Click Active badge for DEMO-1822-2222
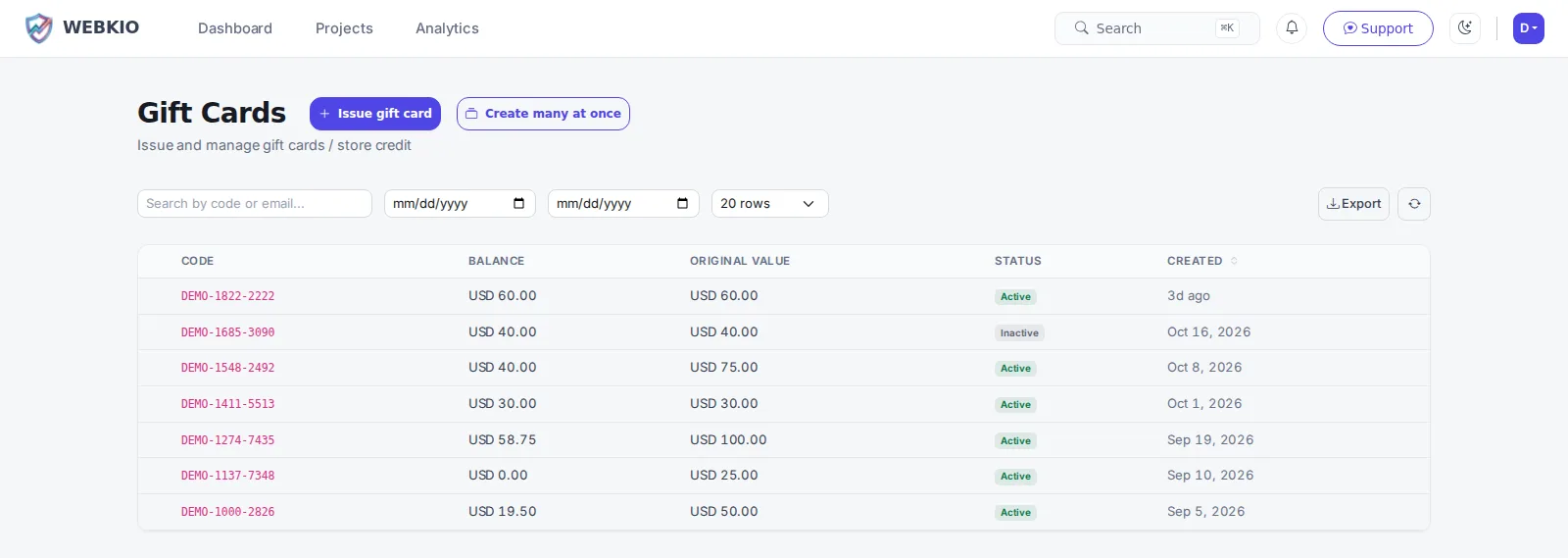The image size is (1568, 558). [1015, 296]
